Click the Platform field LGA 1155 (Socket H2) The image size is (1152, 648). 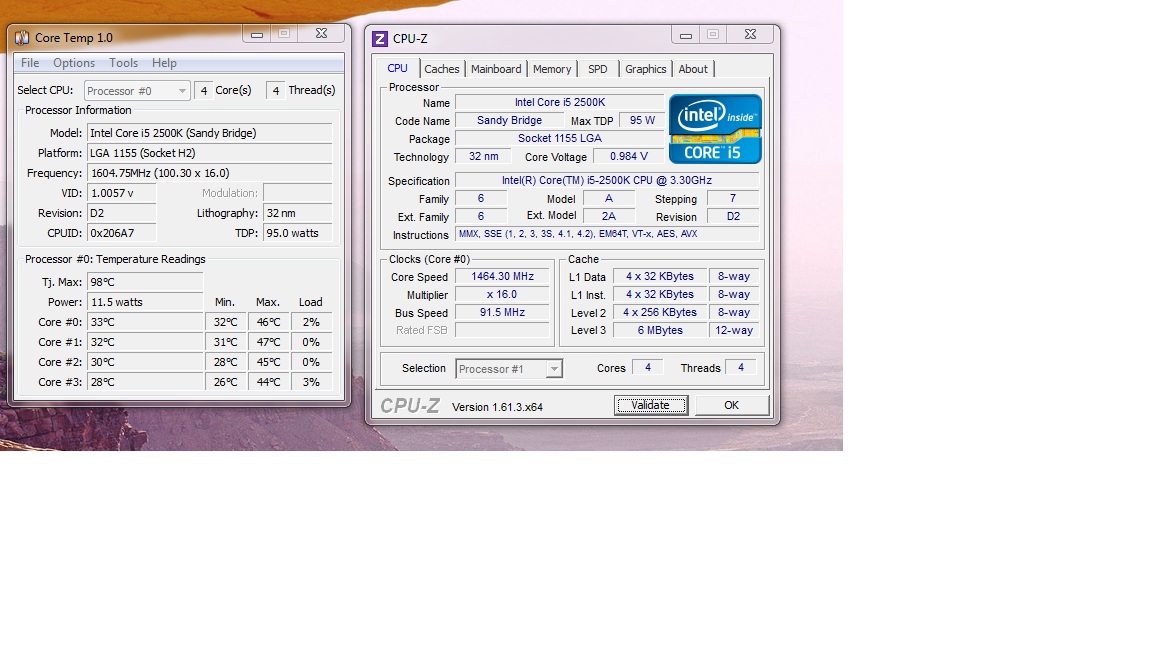pos(209,153)
